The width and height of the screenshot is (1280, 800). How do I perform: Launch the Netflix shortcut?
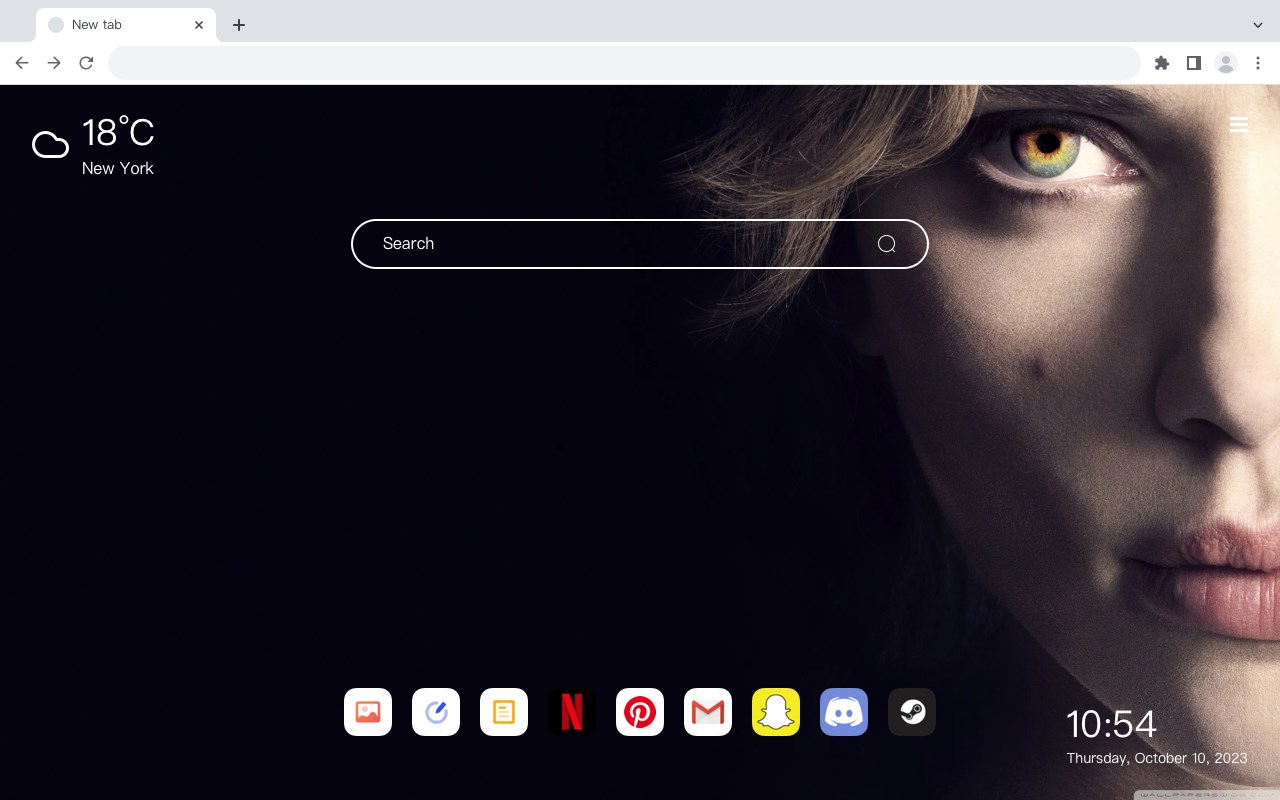(x=572, y=712)
